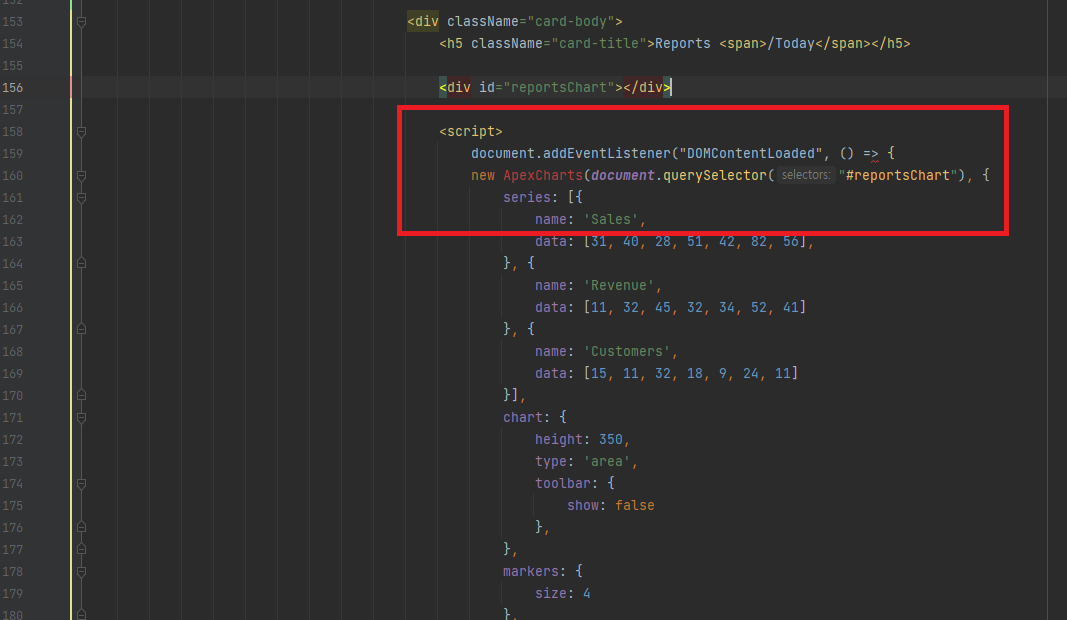The image size is (1067, 620).
Task: Click the 'chart' property key
Action: pos(523,417)
